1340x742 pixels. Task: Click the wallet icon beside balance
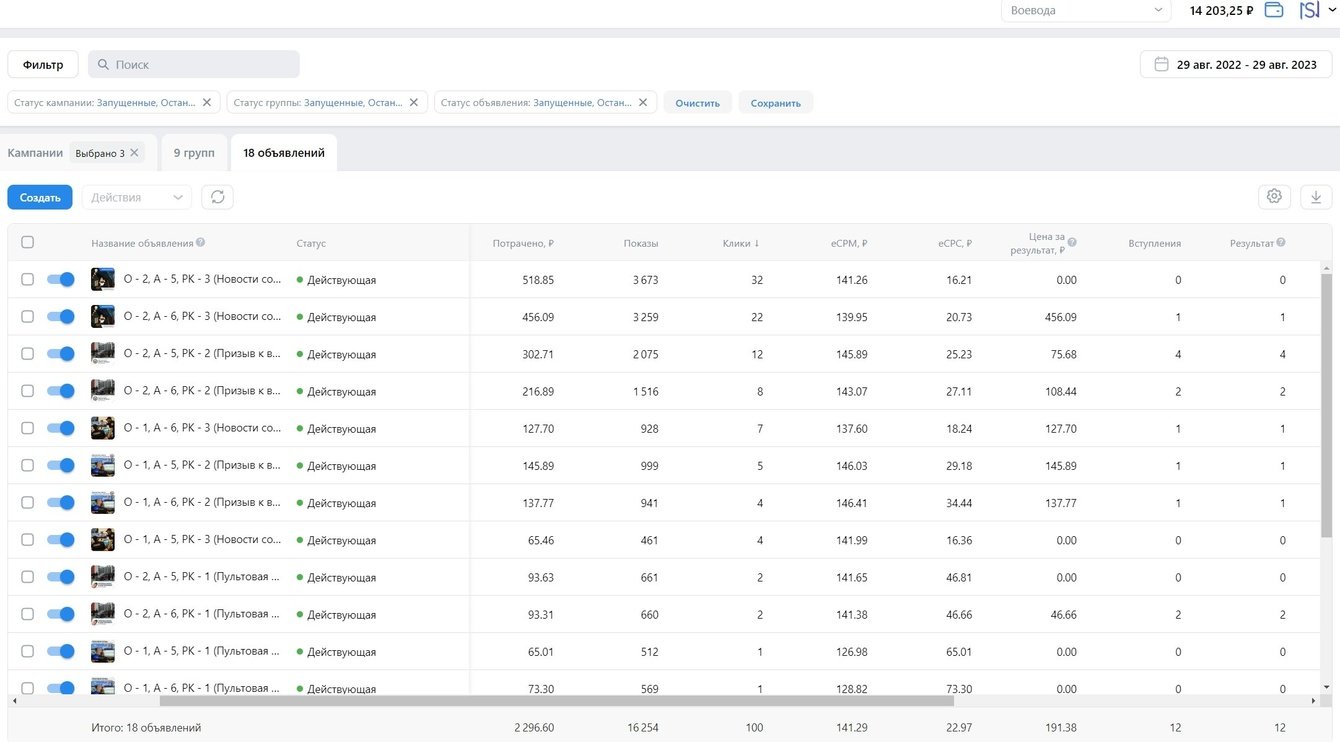point(1274,10)
